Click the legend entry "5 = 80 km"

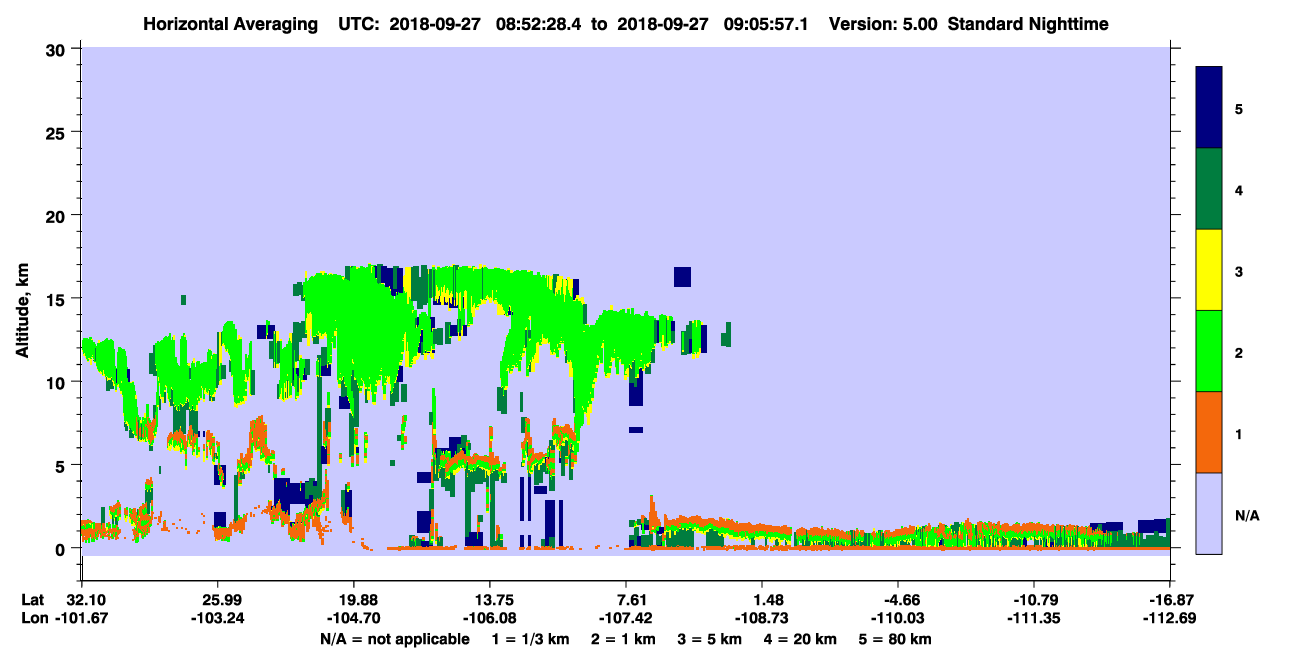pyautogui.click(x=896, y=639)
